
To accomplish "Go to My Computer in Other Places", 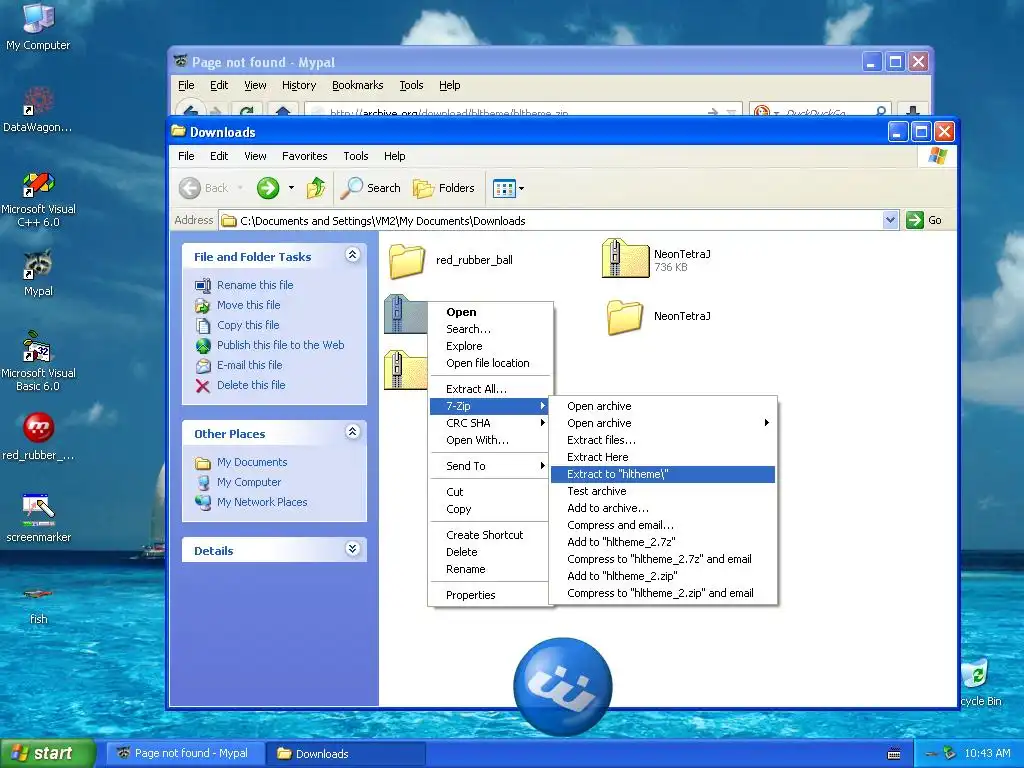I will coord(249,482).
